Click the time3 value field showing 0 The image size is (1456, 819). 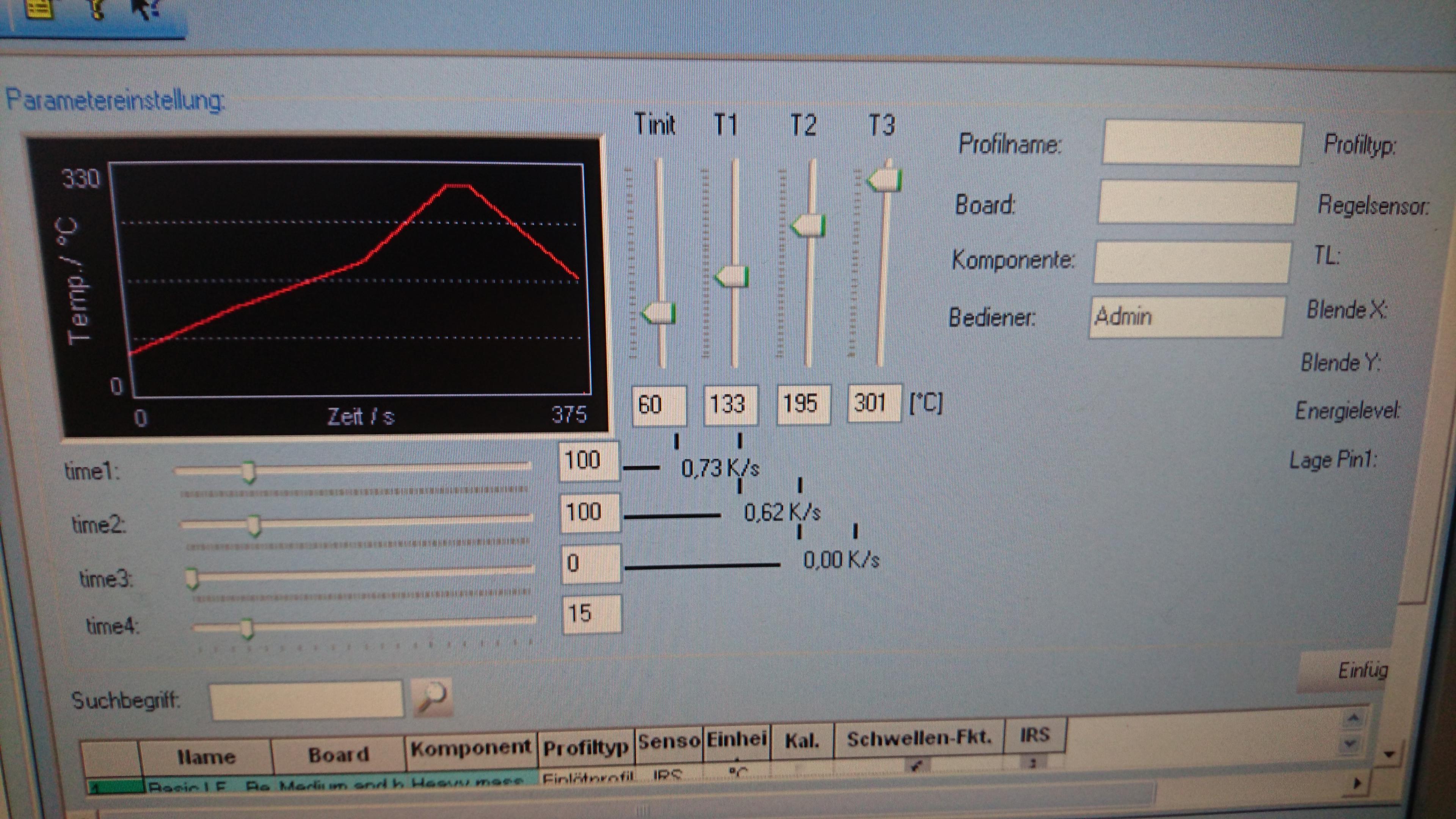pyautogui.click(x=591, y=563)
